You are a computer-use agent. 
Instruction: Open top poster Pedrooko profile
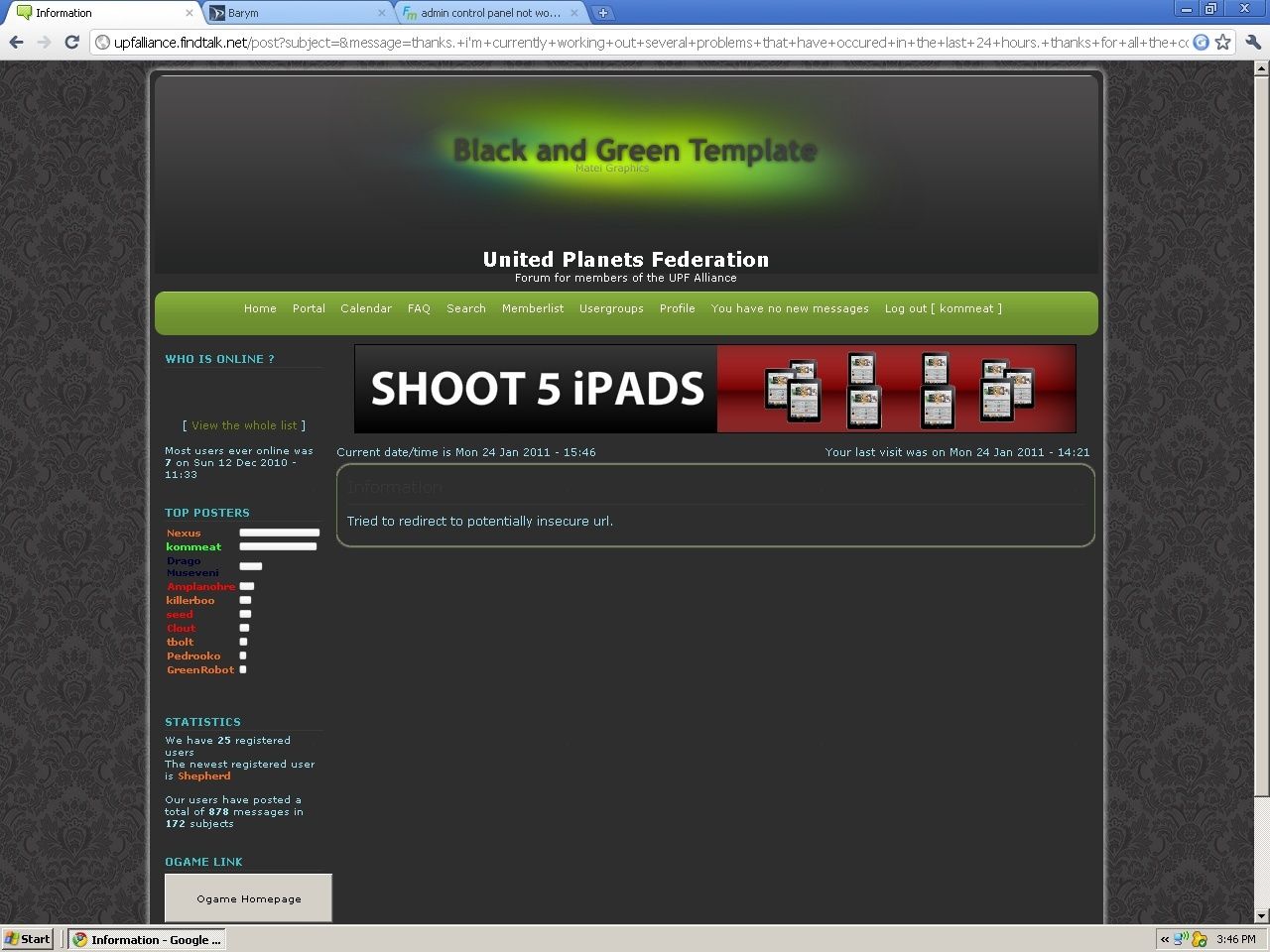(193, 656)
